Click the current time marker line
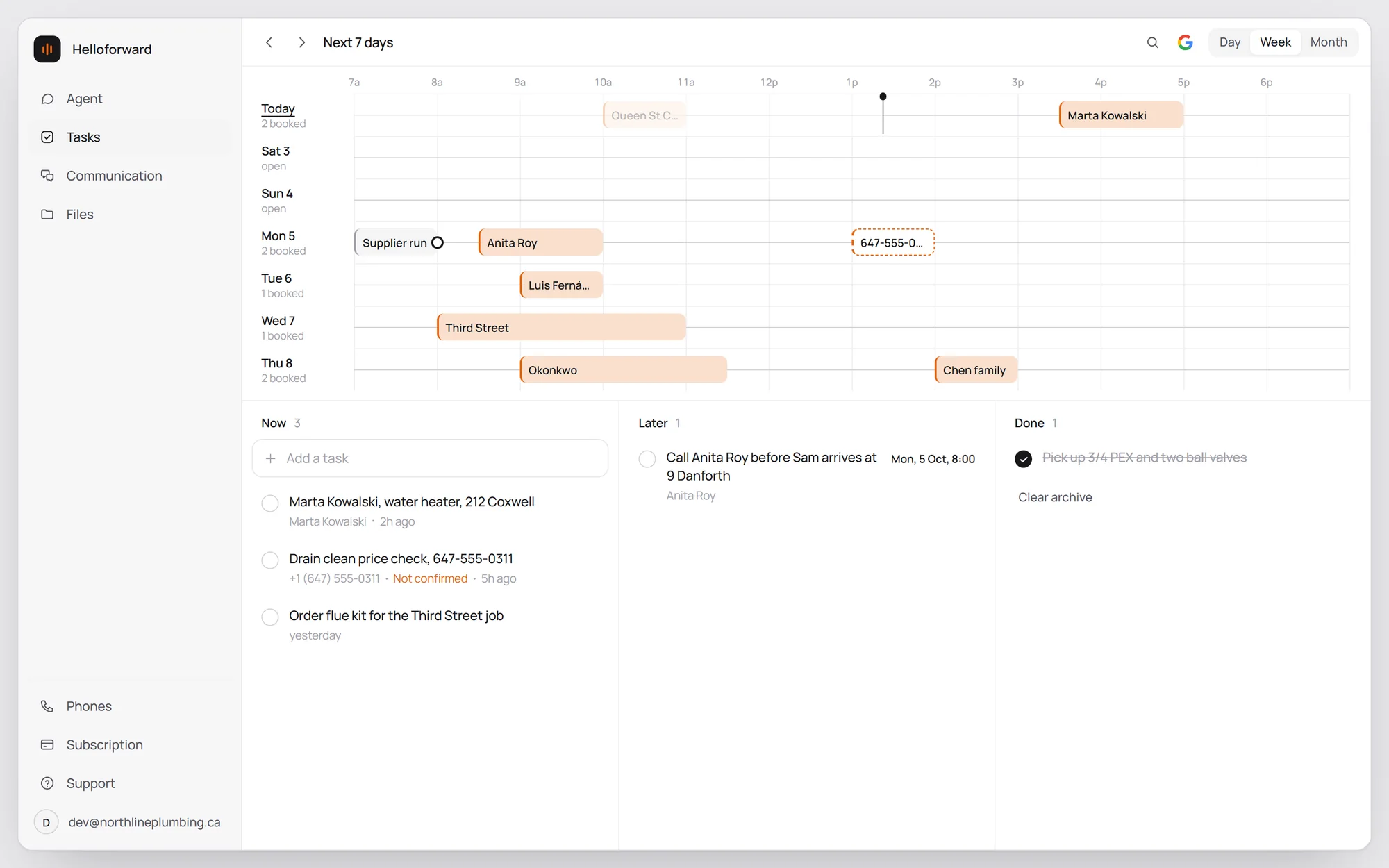 (883, 115)
